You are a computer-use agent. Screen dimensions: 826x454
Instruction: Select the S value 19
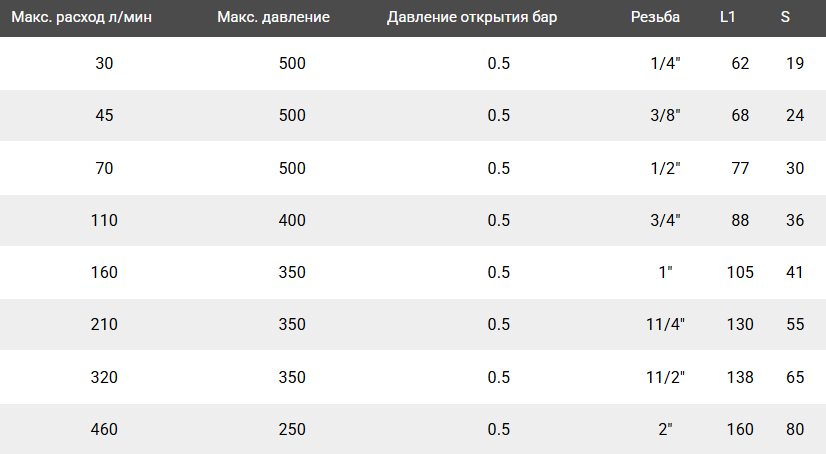click(795, 64)
